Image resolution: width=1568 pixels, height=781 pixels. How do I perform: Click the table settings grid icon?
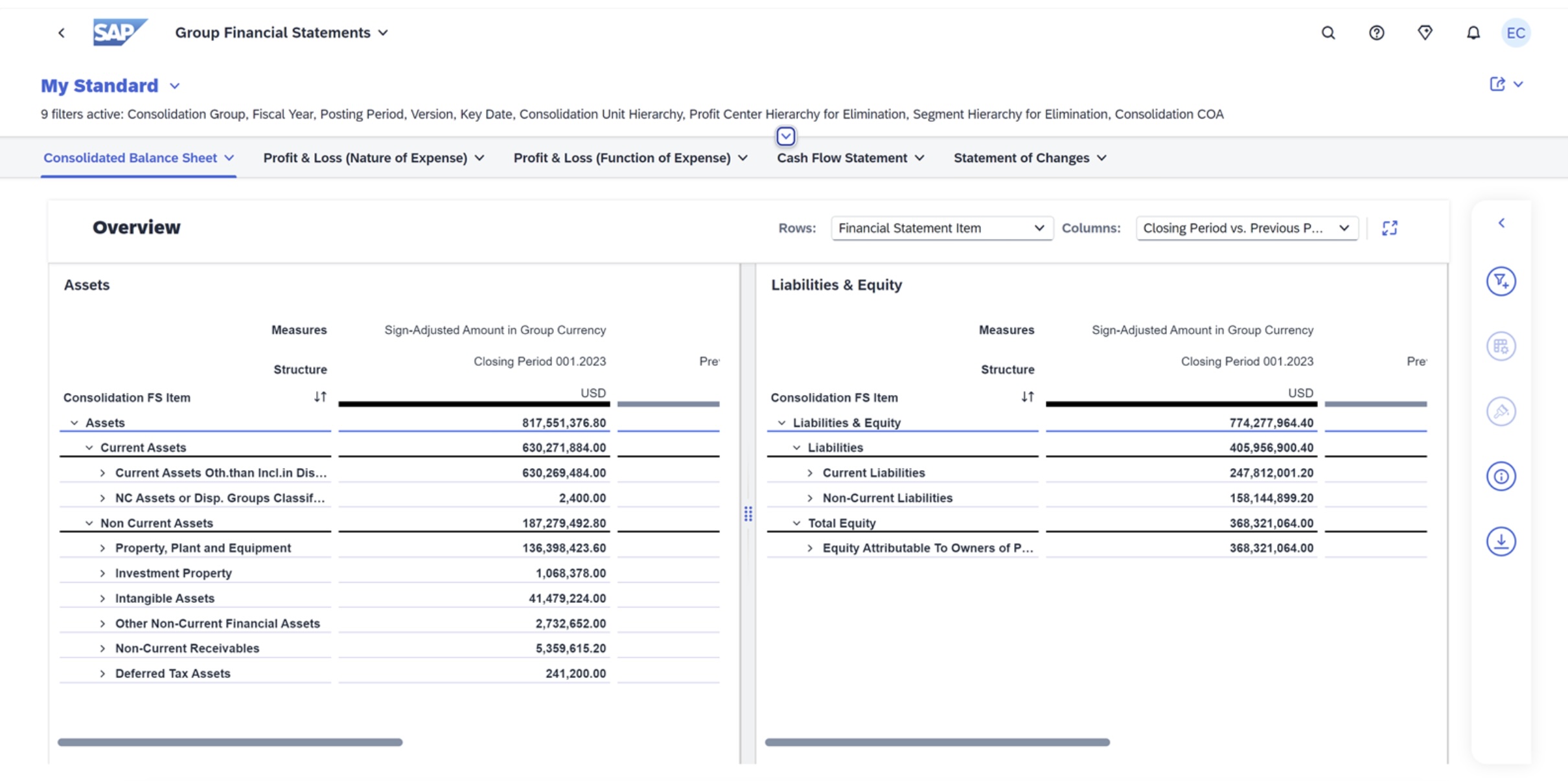coord(1501,346)
